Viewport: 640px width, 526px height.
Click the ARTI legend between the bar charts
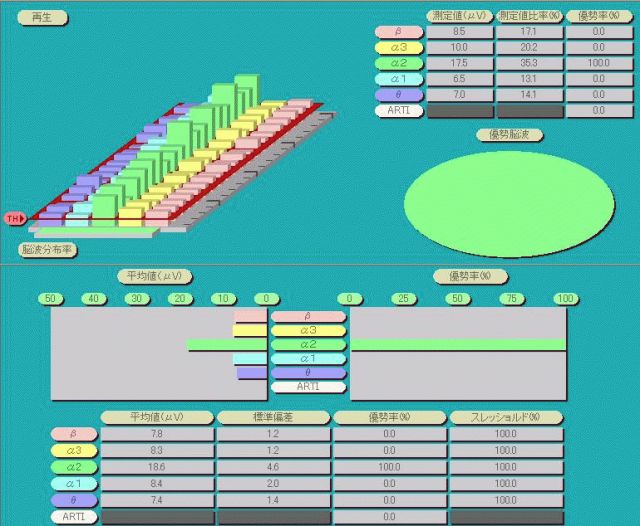[308, 386]
